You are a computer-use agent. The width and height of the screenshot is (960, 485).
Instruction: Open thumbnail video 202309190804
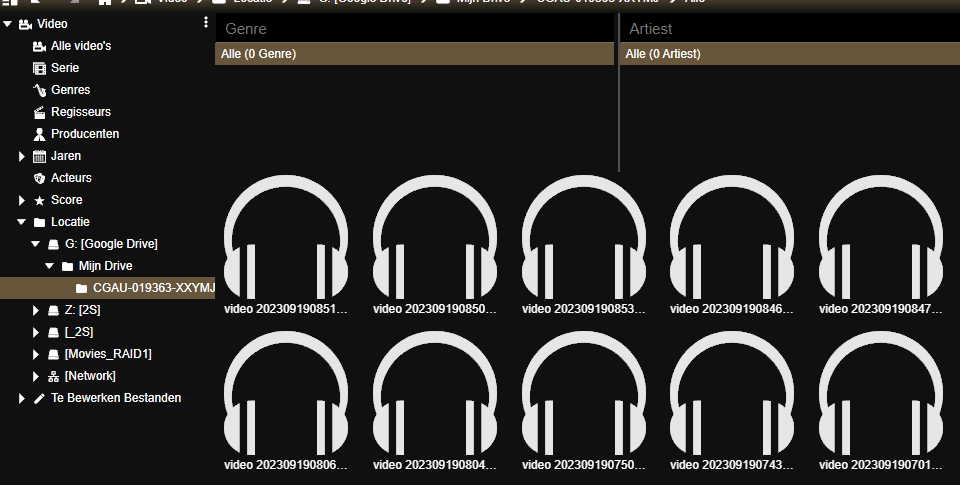(x=435, y=394)
